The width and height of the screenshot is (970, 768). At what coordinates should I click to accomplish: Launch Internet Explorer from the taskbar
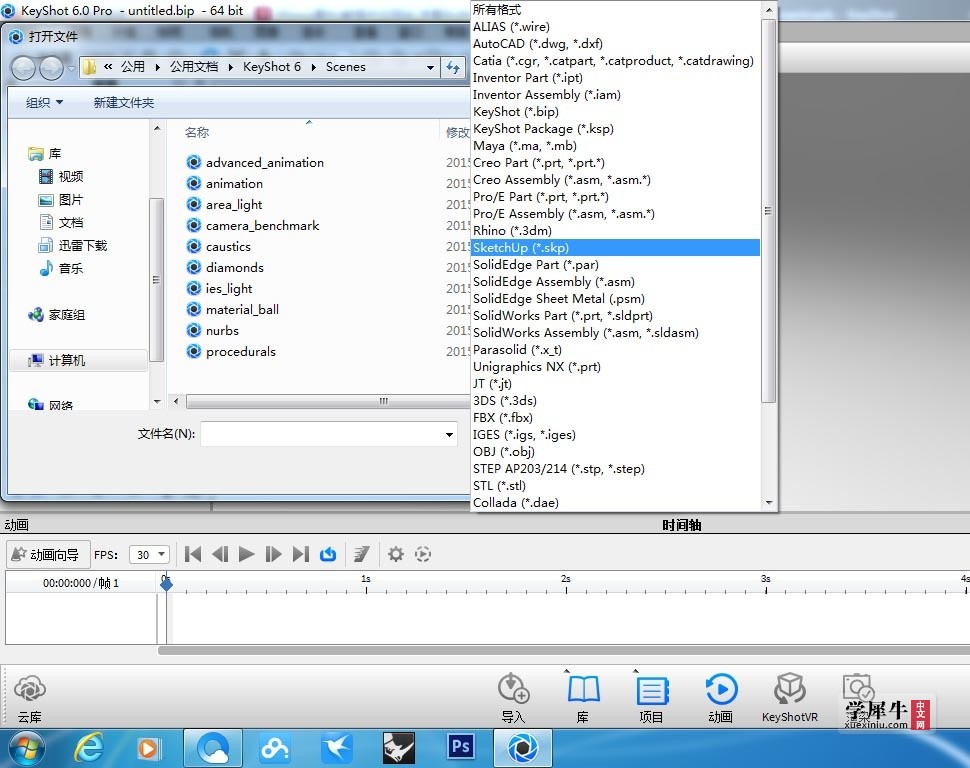tap(89, 749)
